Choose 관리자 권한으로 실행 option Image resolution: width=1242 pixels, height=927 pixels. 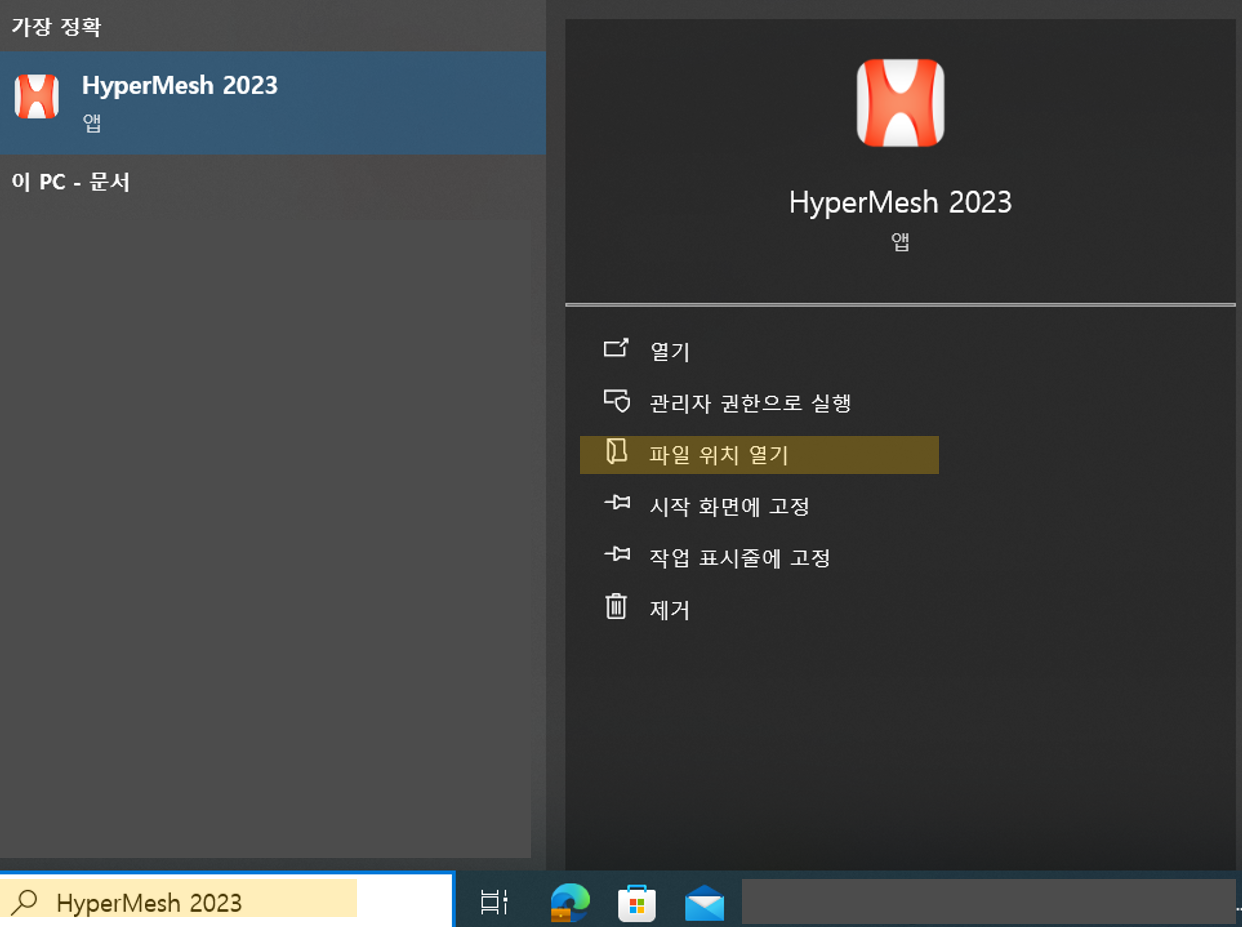[x=750, y=403]
